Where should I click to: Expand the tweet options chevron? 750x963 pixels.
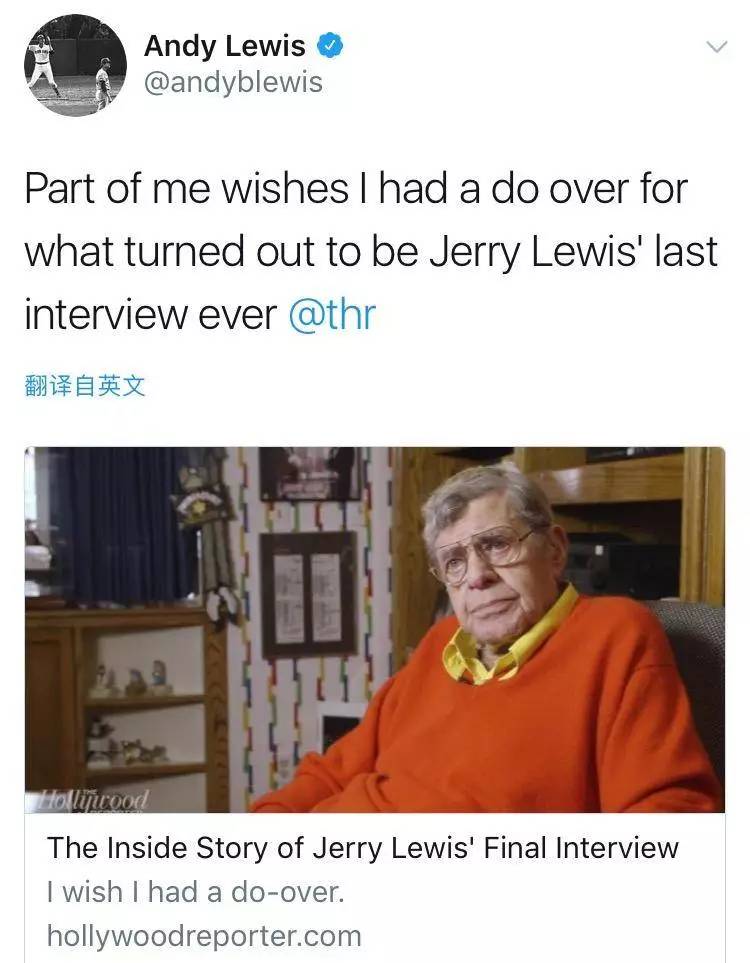point(716,47)
